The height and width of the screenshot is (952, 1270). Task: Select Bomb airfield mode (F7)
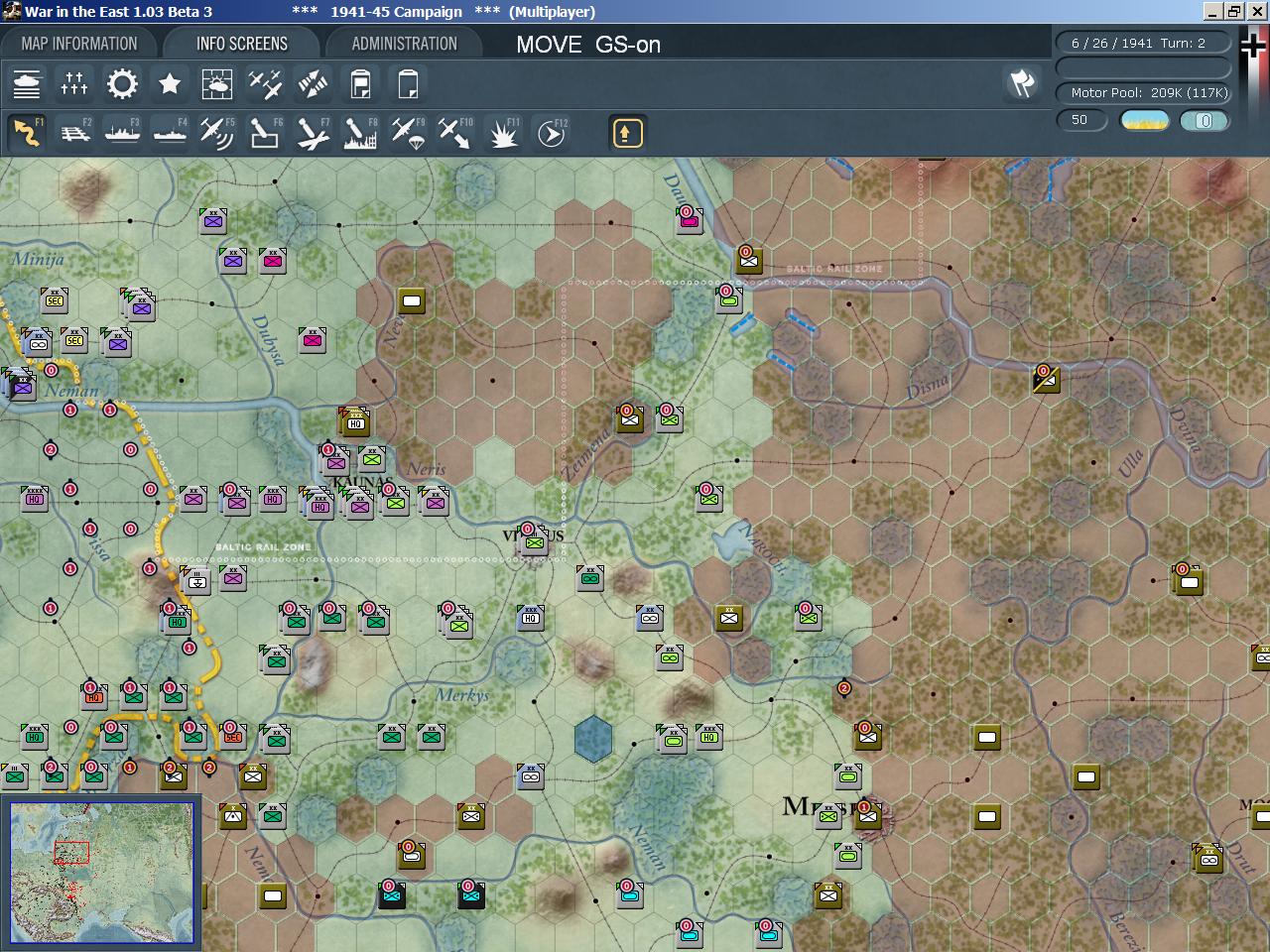tap(313, 133)
